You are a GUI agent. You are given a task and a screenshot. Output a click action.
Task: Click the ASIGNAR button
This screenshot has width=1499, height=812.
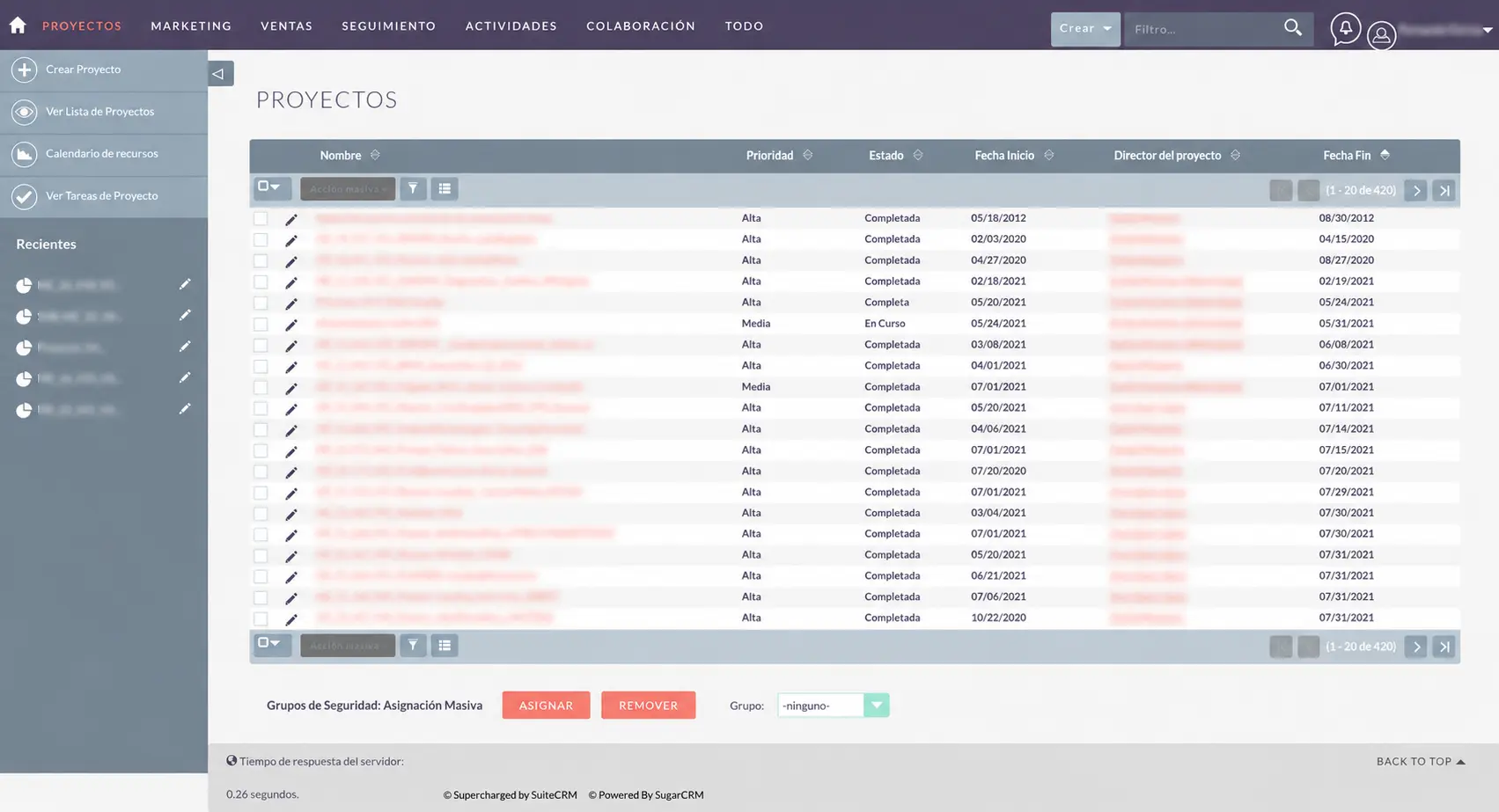click(x=546, y=706)
